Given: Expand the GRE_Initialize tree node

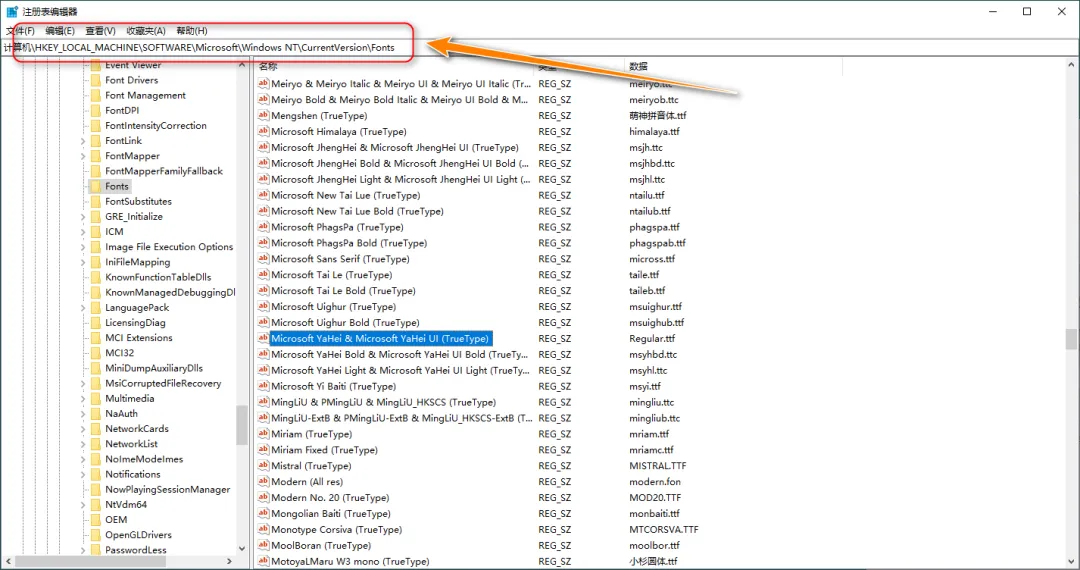Looking at the screenshot, I should click(83, 217).
